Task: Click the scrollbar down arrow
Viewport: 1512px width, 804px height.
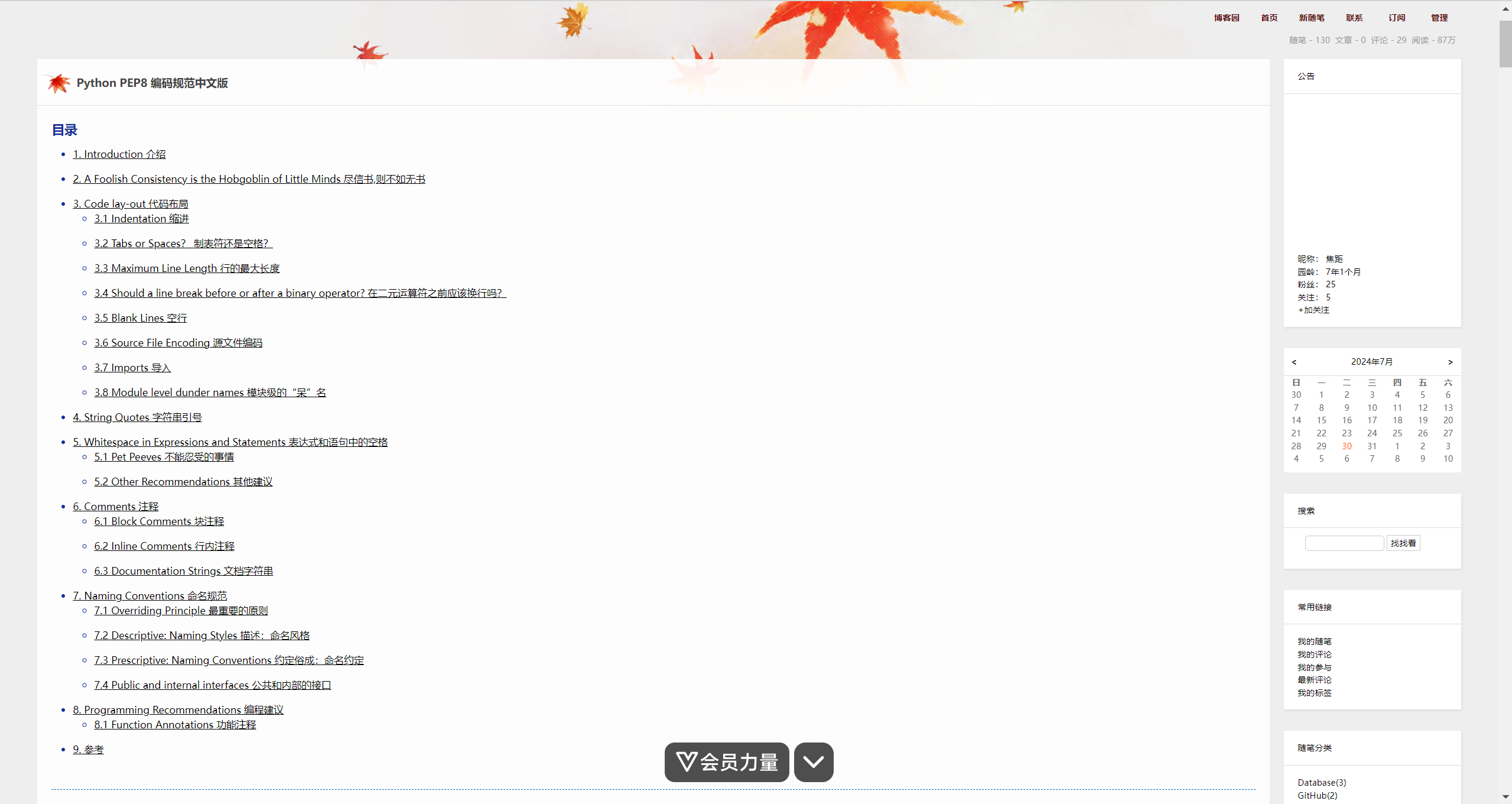Action: click(x=1506, y=797)
